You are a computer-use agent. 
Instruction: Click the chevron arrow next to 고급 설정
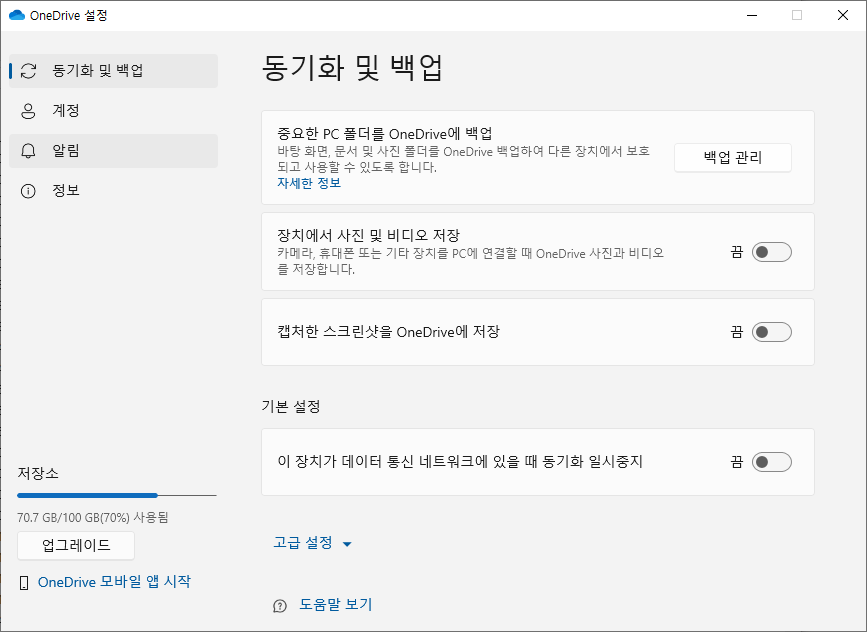pyautogui.click(x=346, y=543)
